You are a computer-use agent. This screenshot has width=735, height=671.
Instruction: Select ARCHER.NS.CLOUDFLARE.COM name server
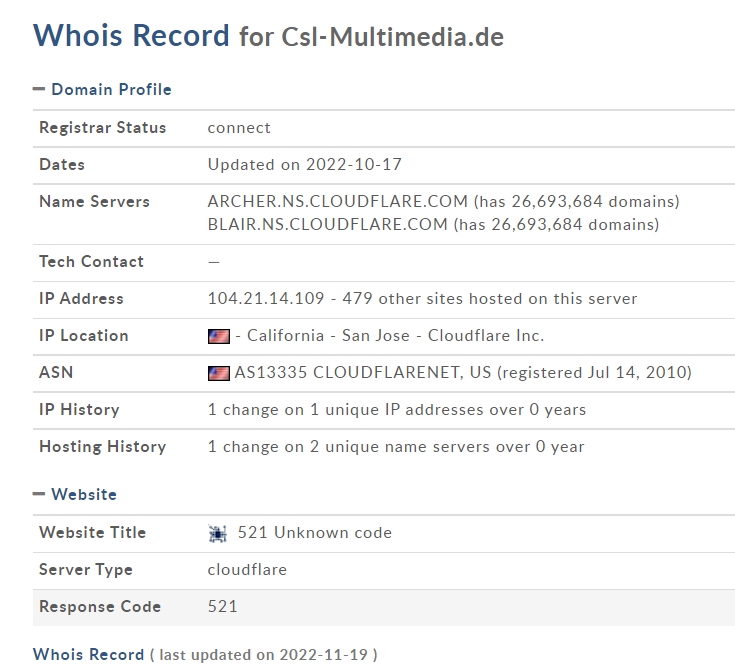click(x=338, y=202)
